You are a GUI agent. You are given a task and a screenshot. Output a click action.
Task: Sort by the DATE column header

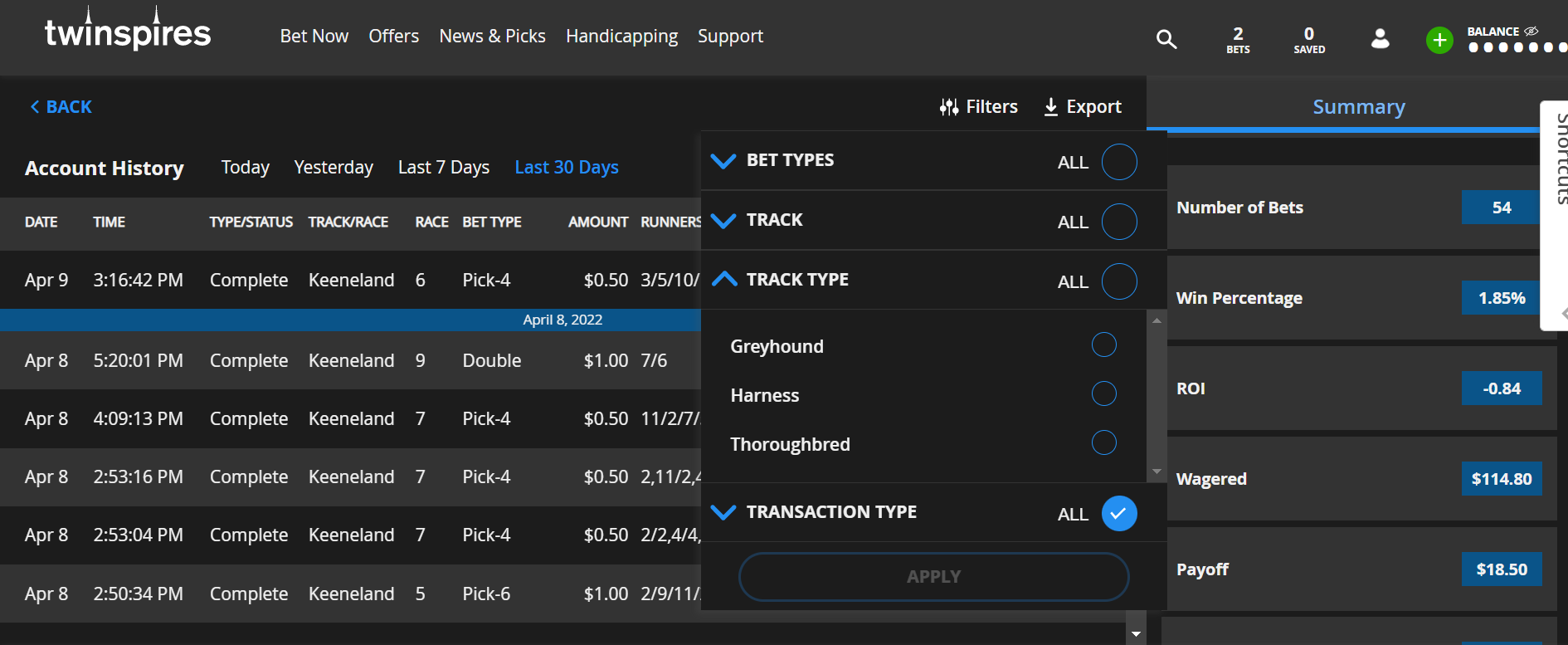tap(41, 222)
